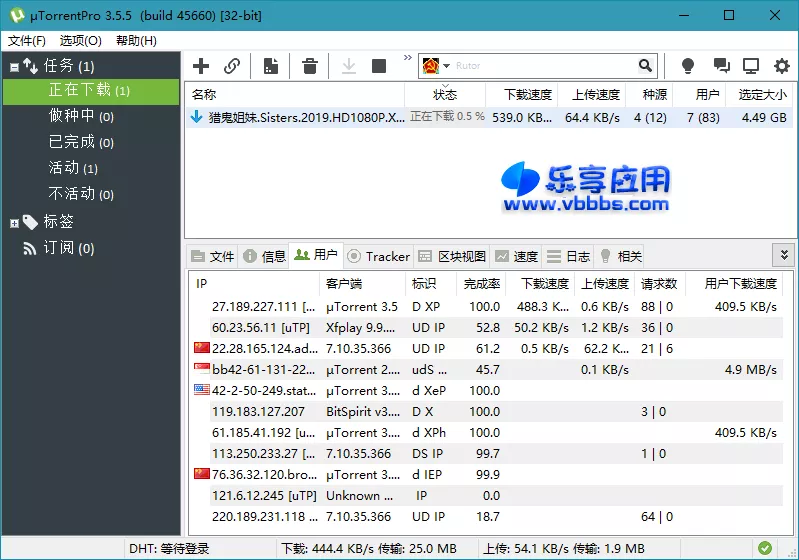
Task: Switch to the 信息 tab
Action: pyautogui.click(x=264, y=256)
